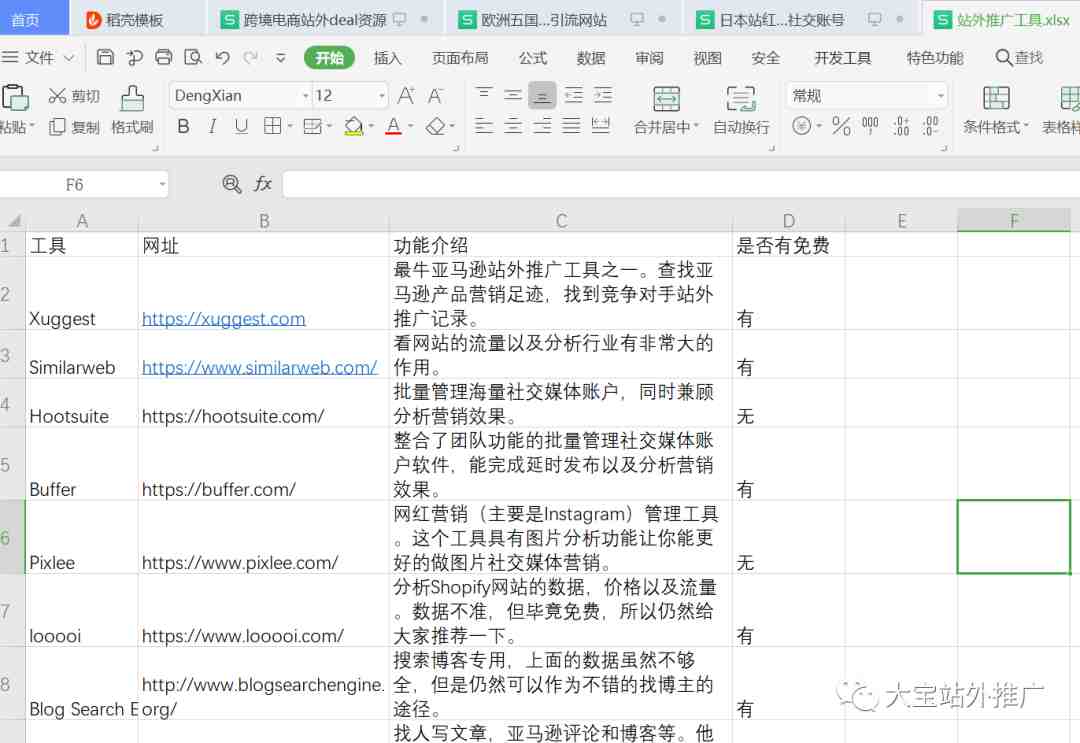Click the currency format icon
The image size is (1080, 743).
pyautogui.click(x=801, y=126)
